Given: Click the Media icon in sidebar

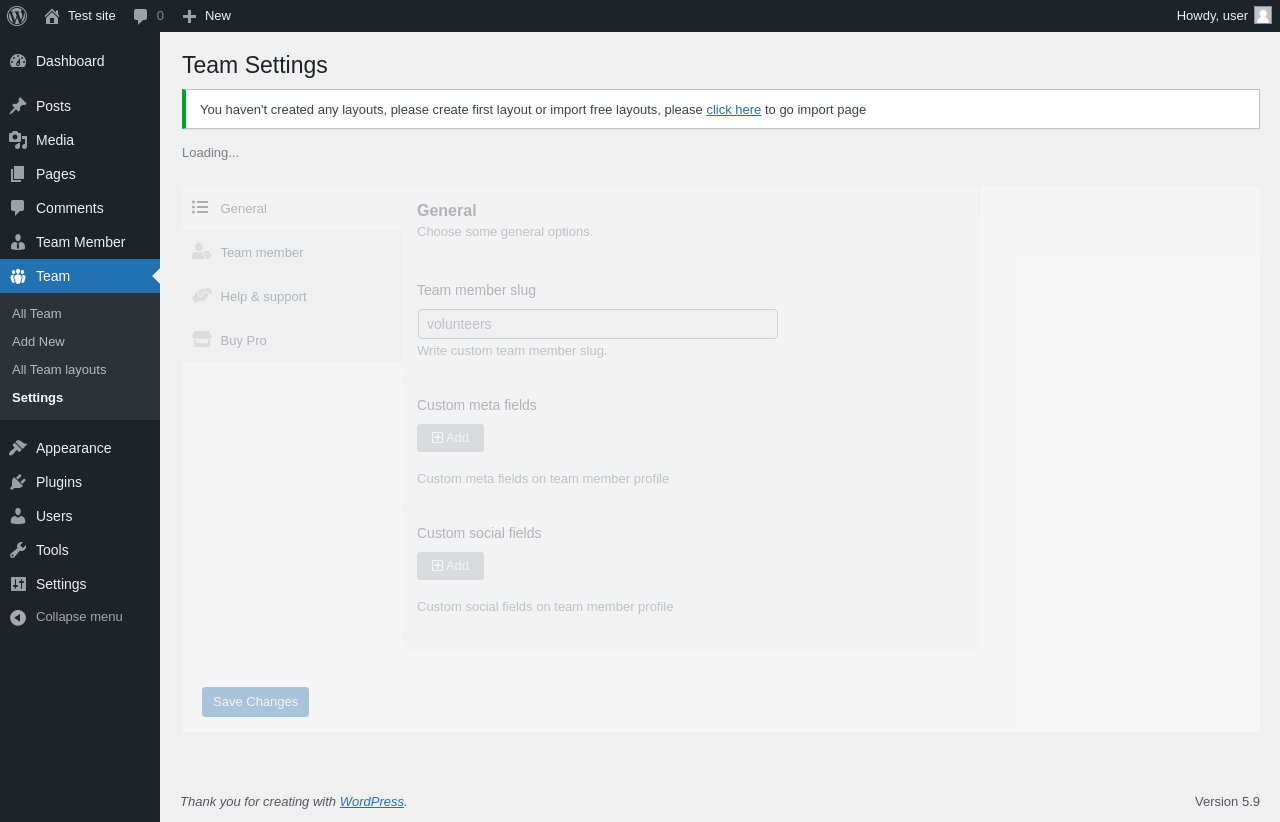Looking at the screenshot, I should (18, 140).
